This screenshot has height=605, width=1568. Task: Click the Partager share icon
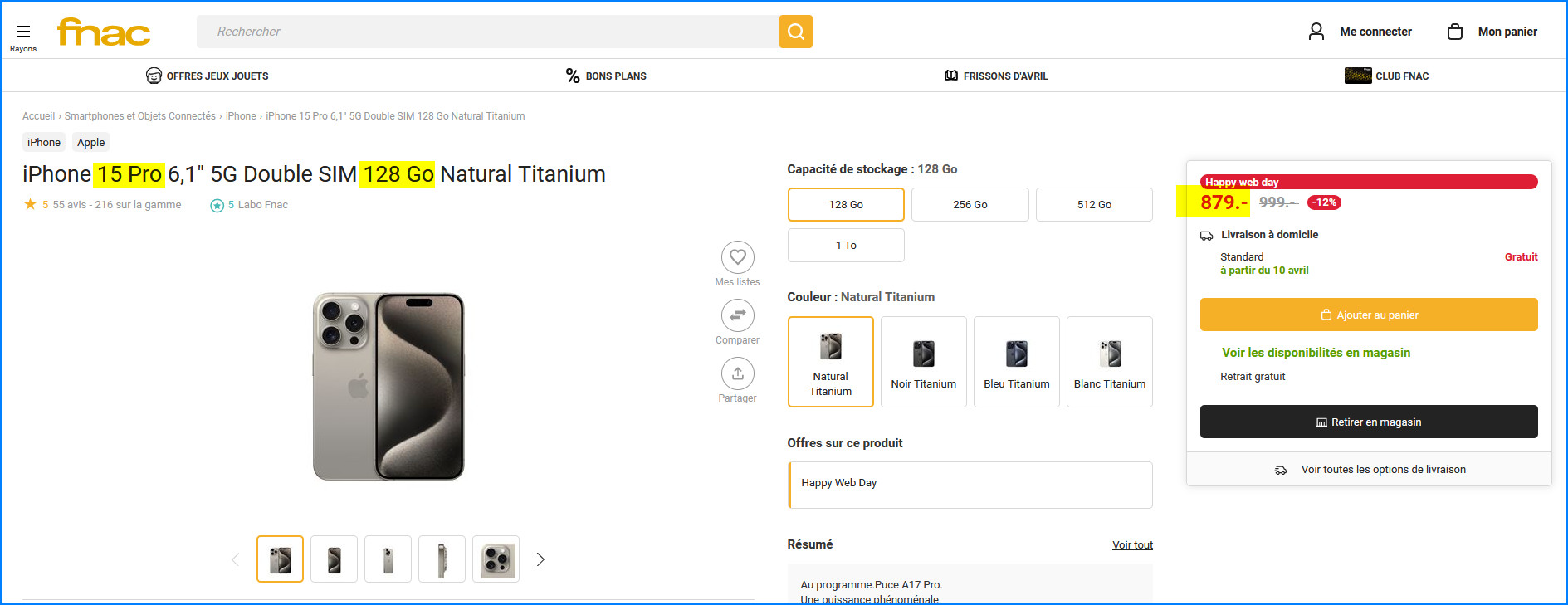tap(737, 373)
